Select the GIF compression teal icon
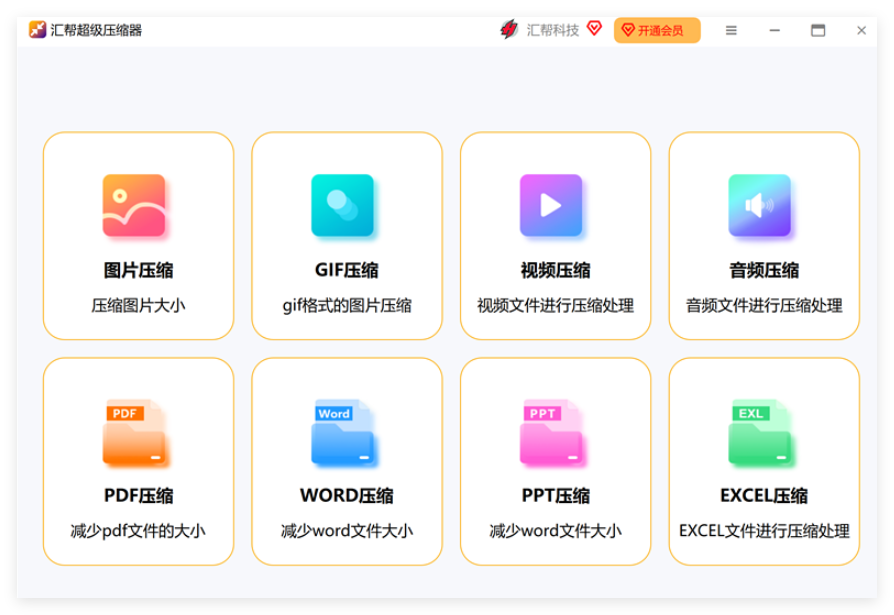Image resolution: width=894 pixels, height=615 pixels. pos(343,206)
